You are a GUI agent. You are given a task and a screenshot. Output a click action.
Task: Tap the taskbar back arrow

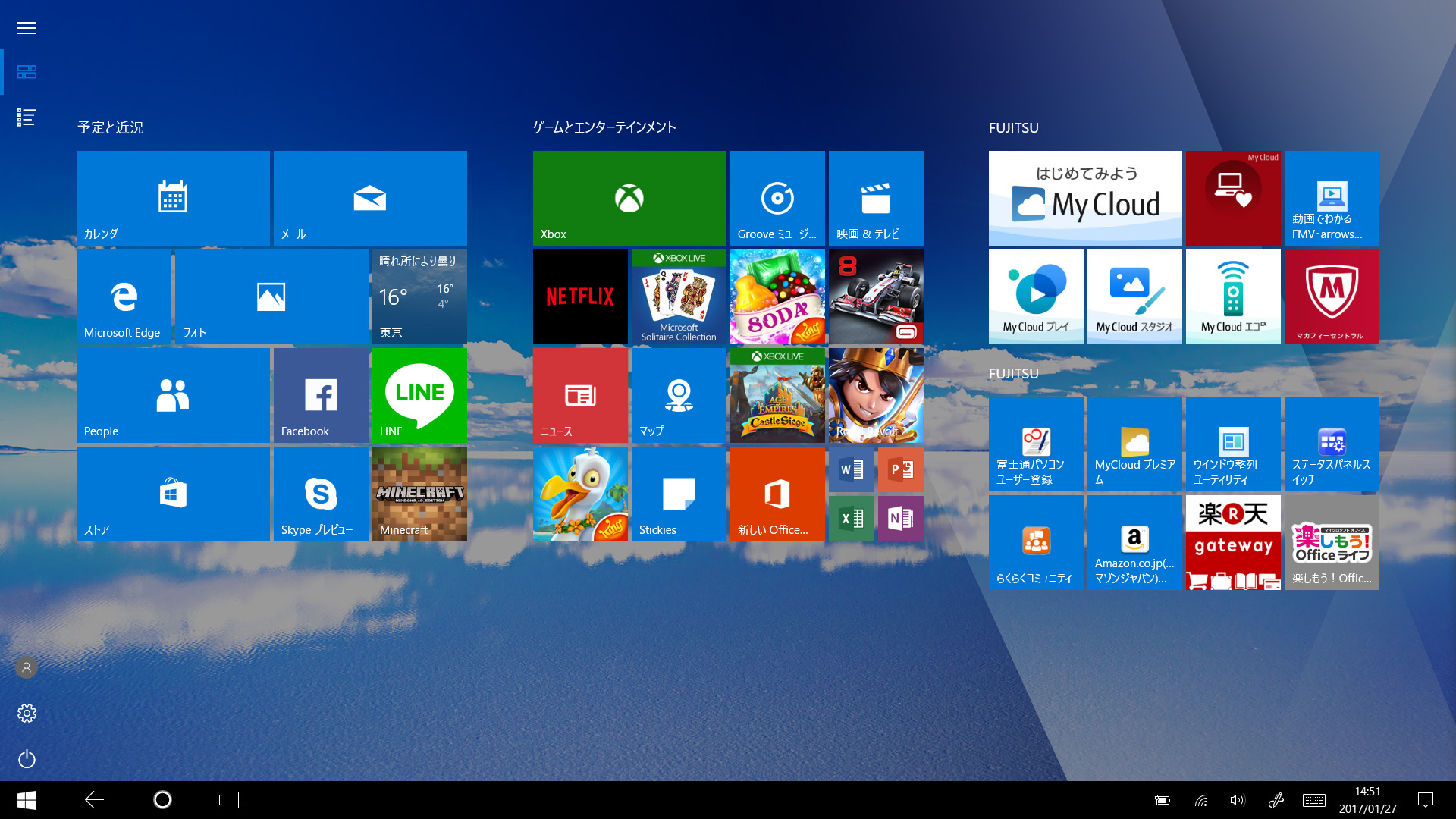click(94, 800)
